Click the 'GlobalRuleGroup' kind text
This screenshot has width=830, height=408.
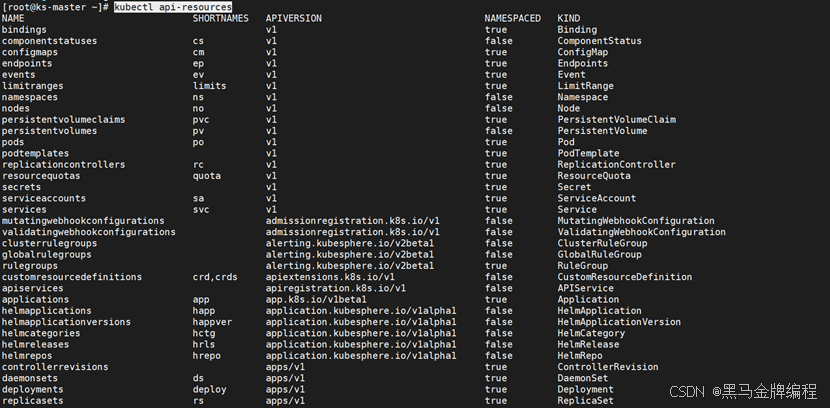pyautogui.click(x=599, y=255)
